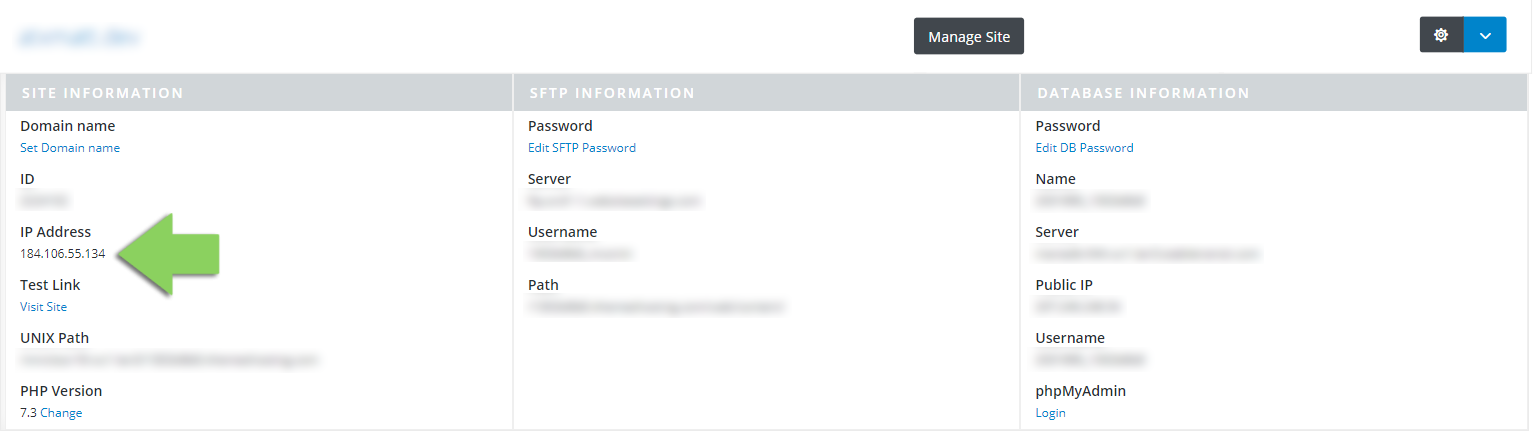Click the green arrow pointing at IP
The width and height of the screenshot is (1533, 432).
tap(167, 254)
